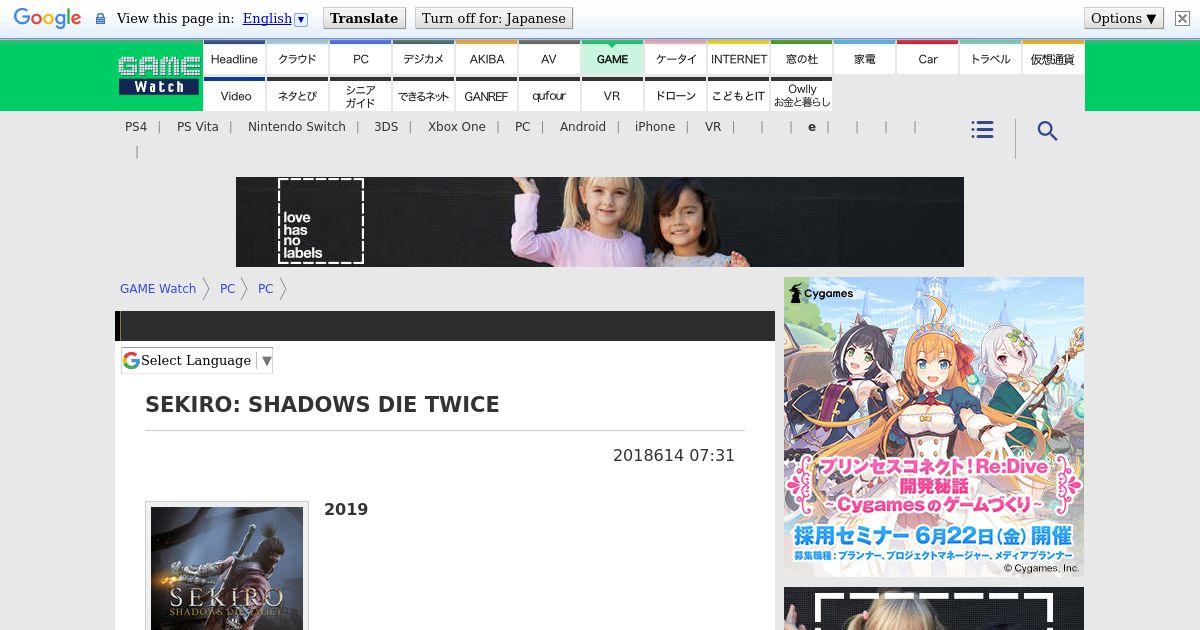Open the English language dropdown
This screenshot has width=1200, height=630.
(275, 18)
